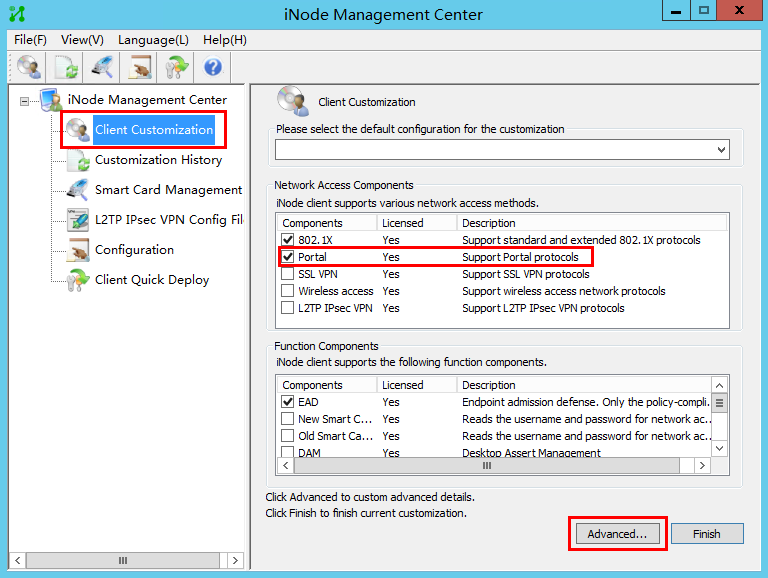Uncheck the Portal component checkbox
This screenshot has height=578, width=768.
point(288,257)
